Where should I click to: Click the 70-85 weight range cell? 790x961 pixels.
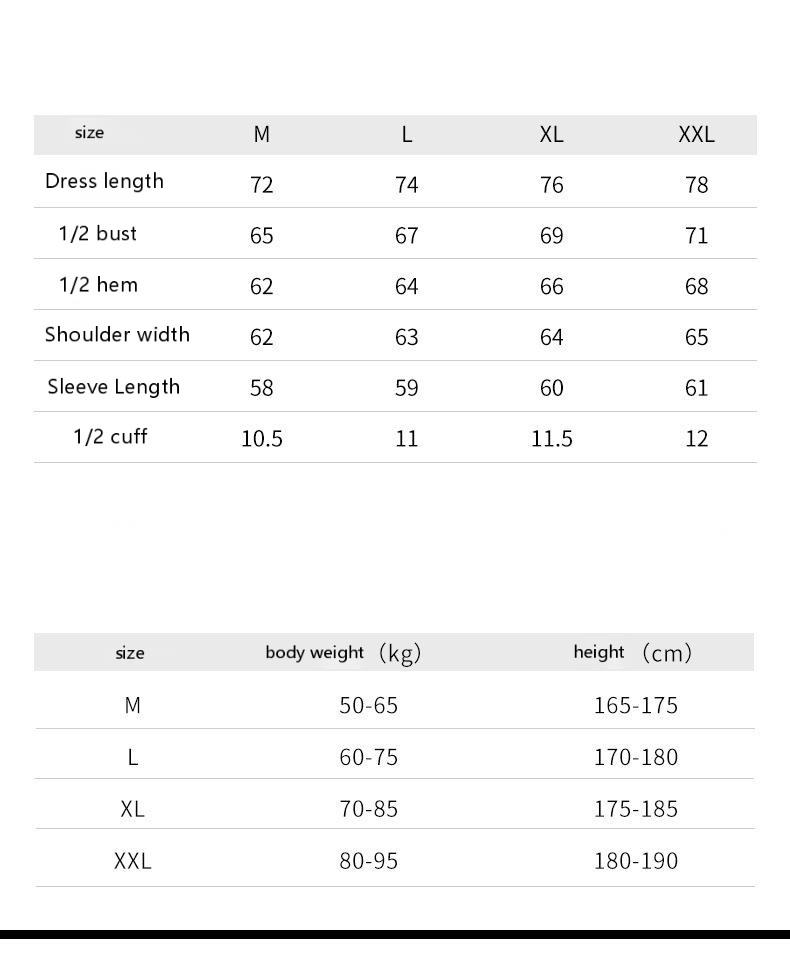(x=368, y=809)
